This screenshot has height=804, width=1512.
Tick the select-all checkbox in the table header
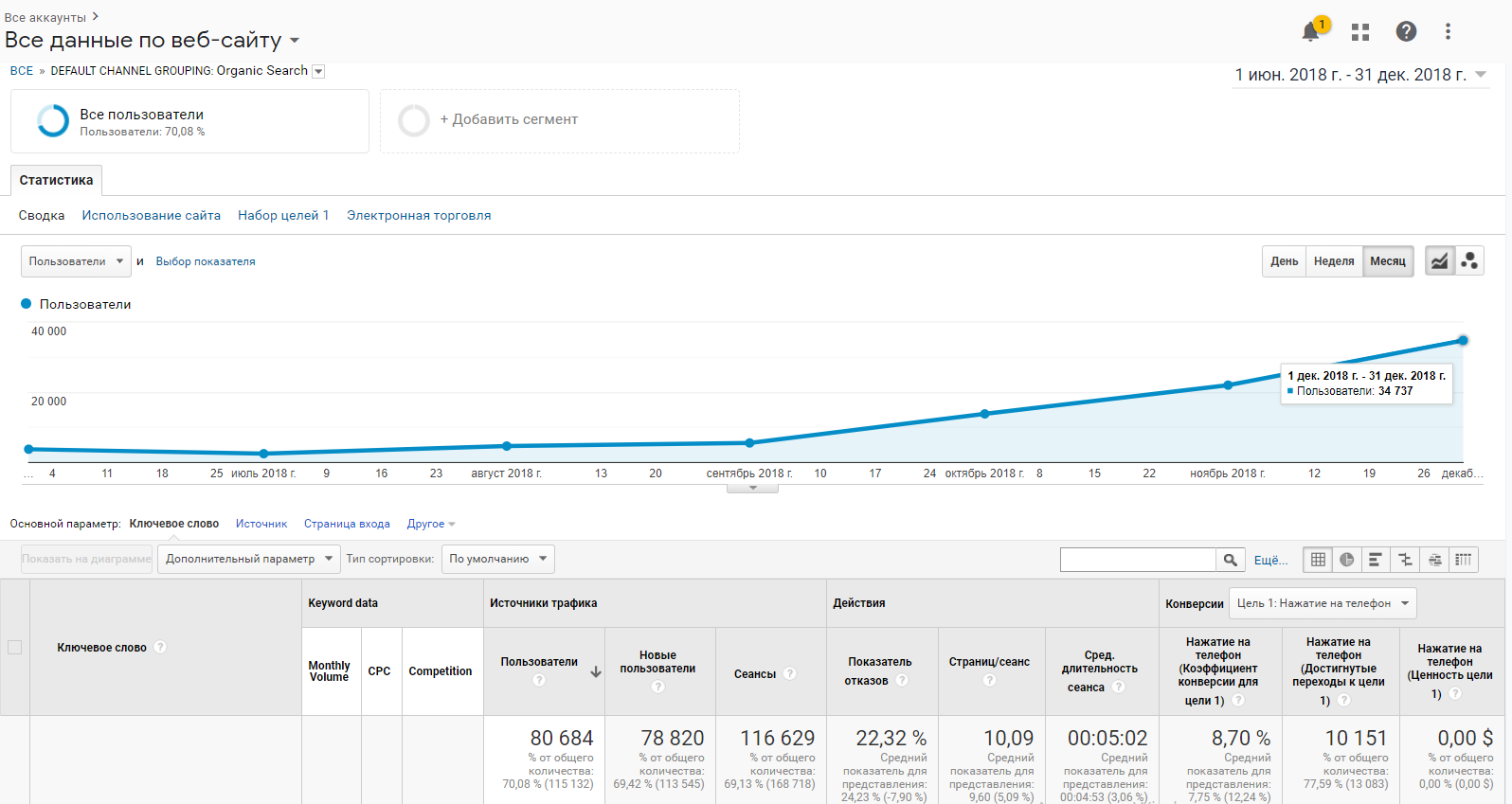[x=15, y=648]
